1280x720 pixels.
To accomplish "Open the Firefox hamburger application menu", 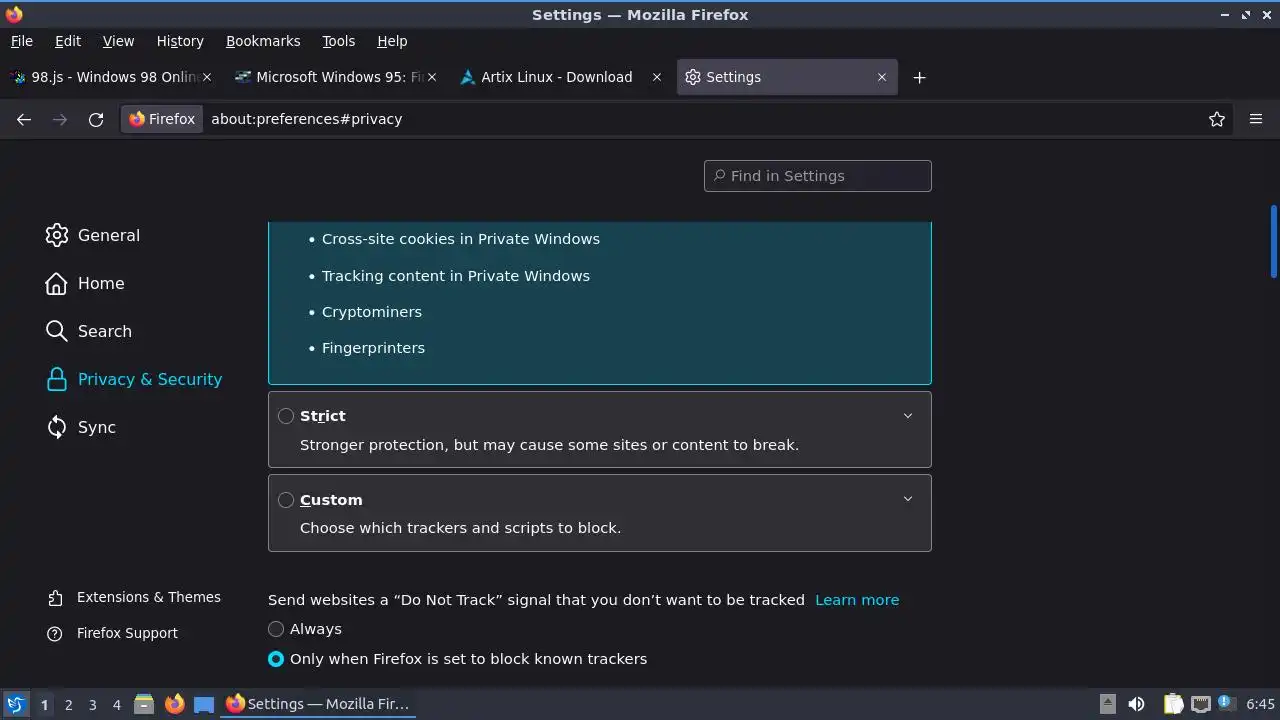I will click(x=1256, y=119).
